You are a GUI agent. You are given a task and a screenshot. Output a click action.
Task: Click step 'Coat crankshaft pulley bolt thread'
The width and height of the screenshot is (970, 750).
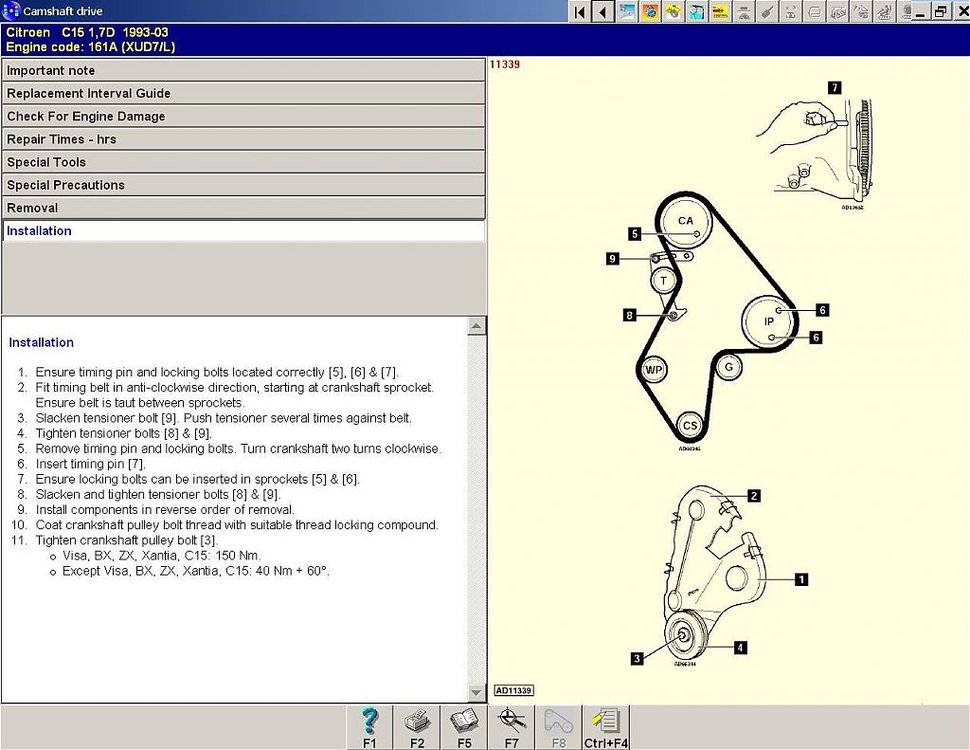[x=237, y=525]
